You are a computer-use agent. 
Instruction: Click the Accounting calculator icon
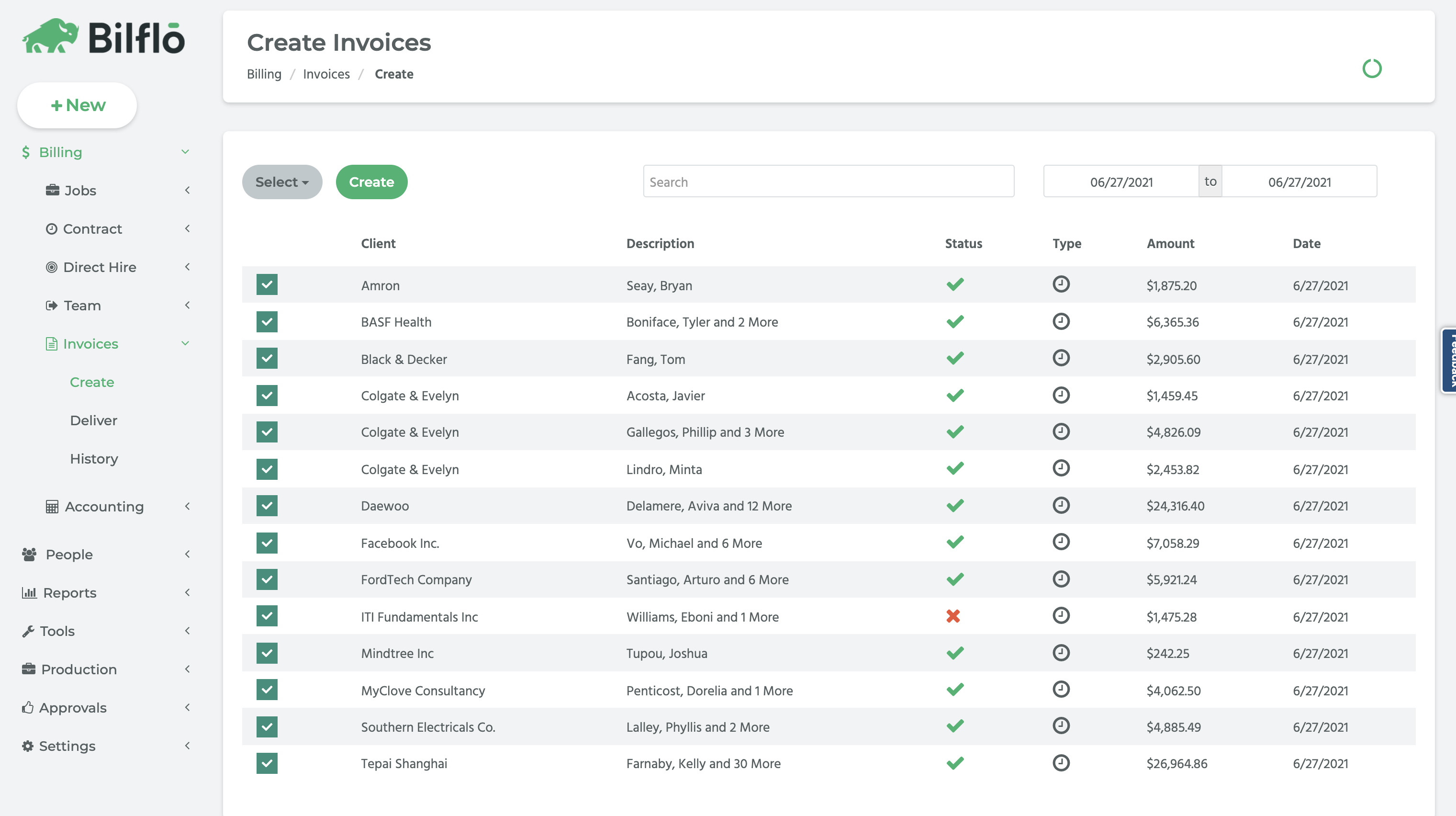click(52, 506)
